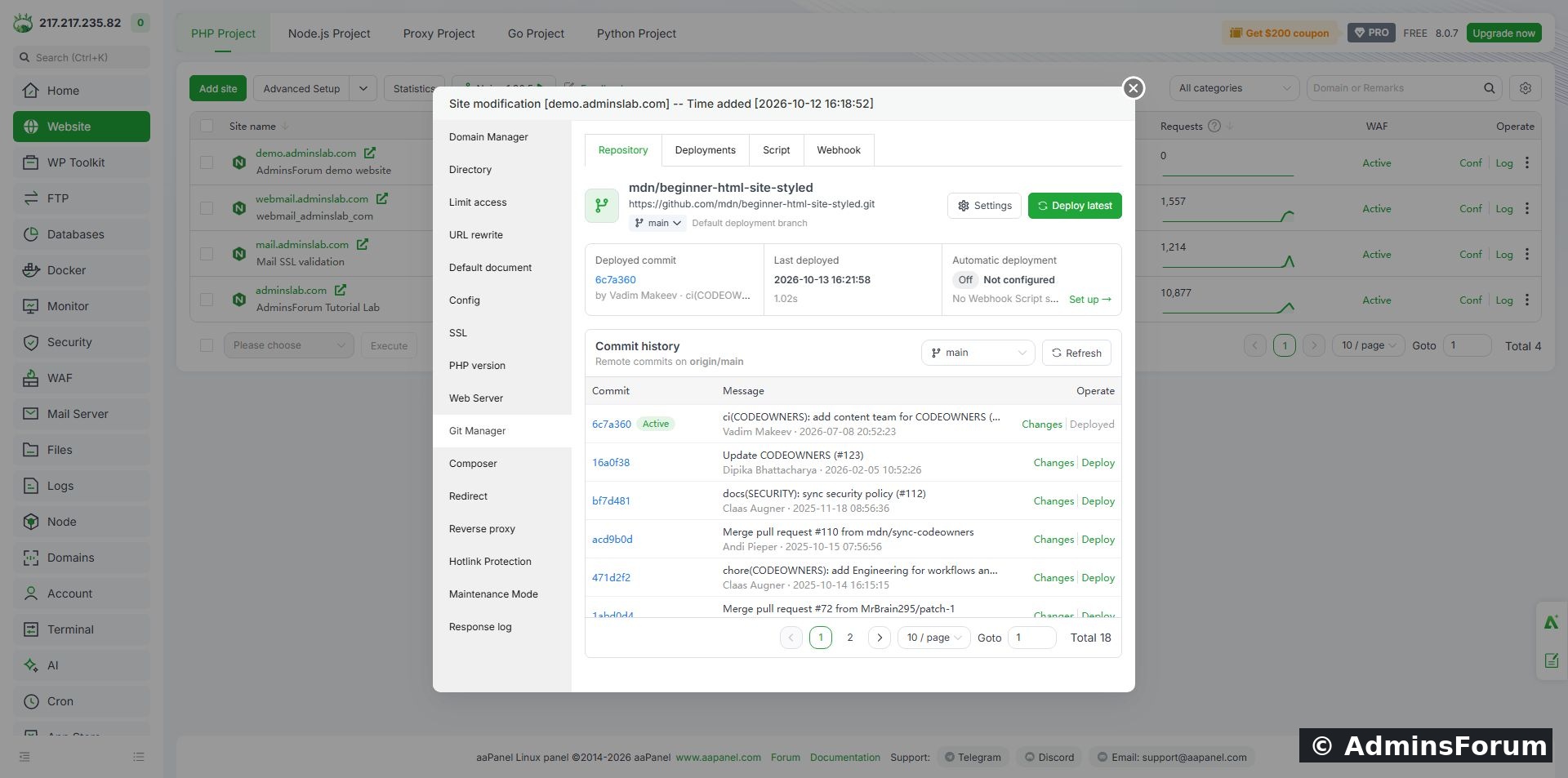Image resolution: width=1568 pixels, height=778 pixels.
Task: Open more options for adminslab.com row
Action: tap(1527, 300)
